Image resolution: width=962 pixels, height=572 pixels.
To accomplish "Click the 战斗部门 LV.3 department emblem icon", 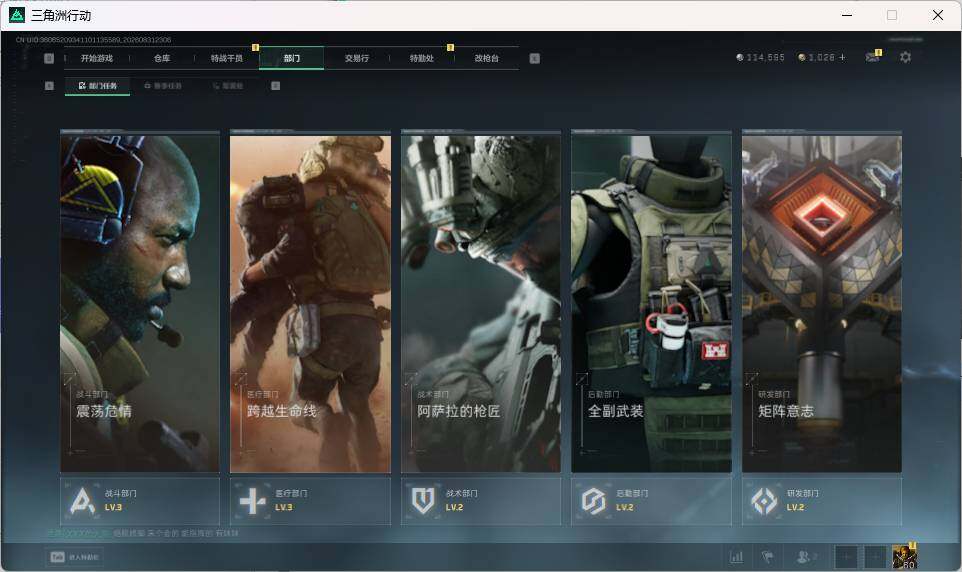I will coord(82,501).
